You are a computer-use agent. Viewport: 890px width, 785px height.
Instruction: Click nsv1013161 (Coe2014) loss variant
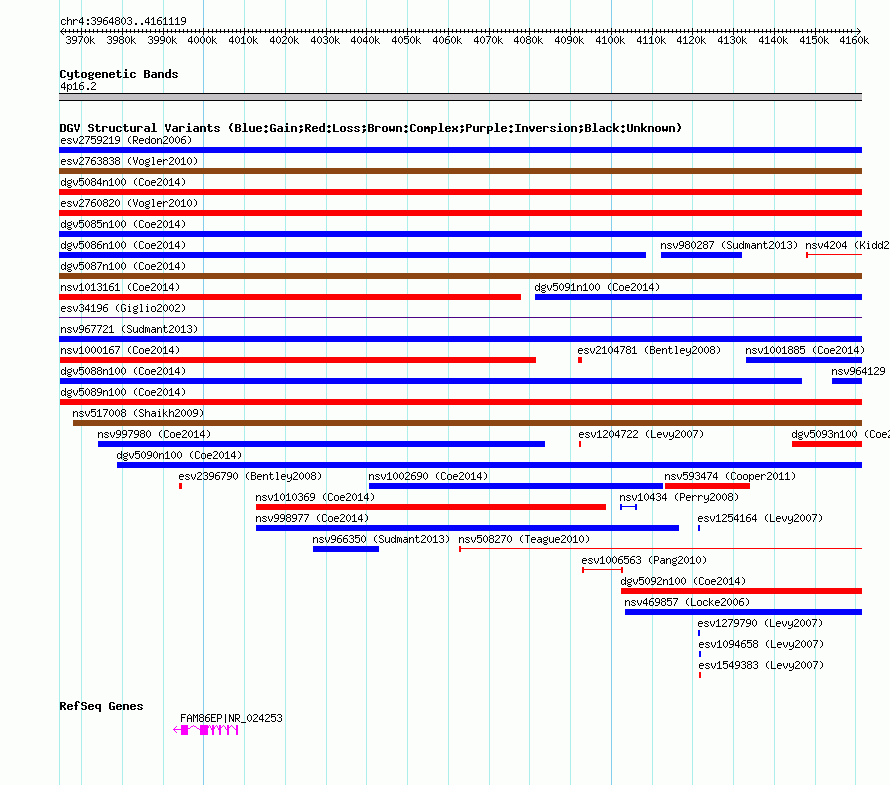[120, 287]
